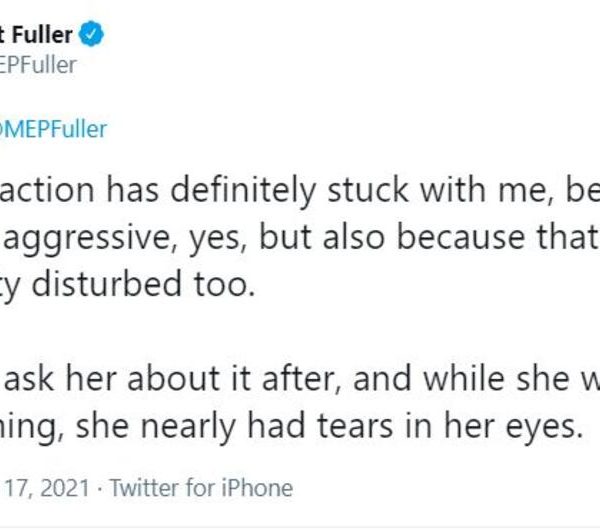Viewport: 600px width, 532px height.
Task: Click the gray EPFuller handle below name
Action: click(38, 66)
